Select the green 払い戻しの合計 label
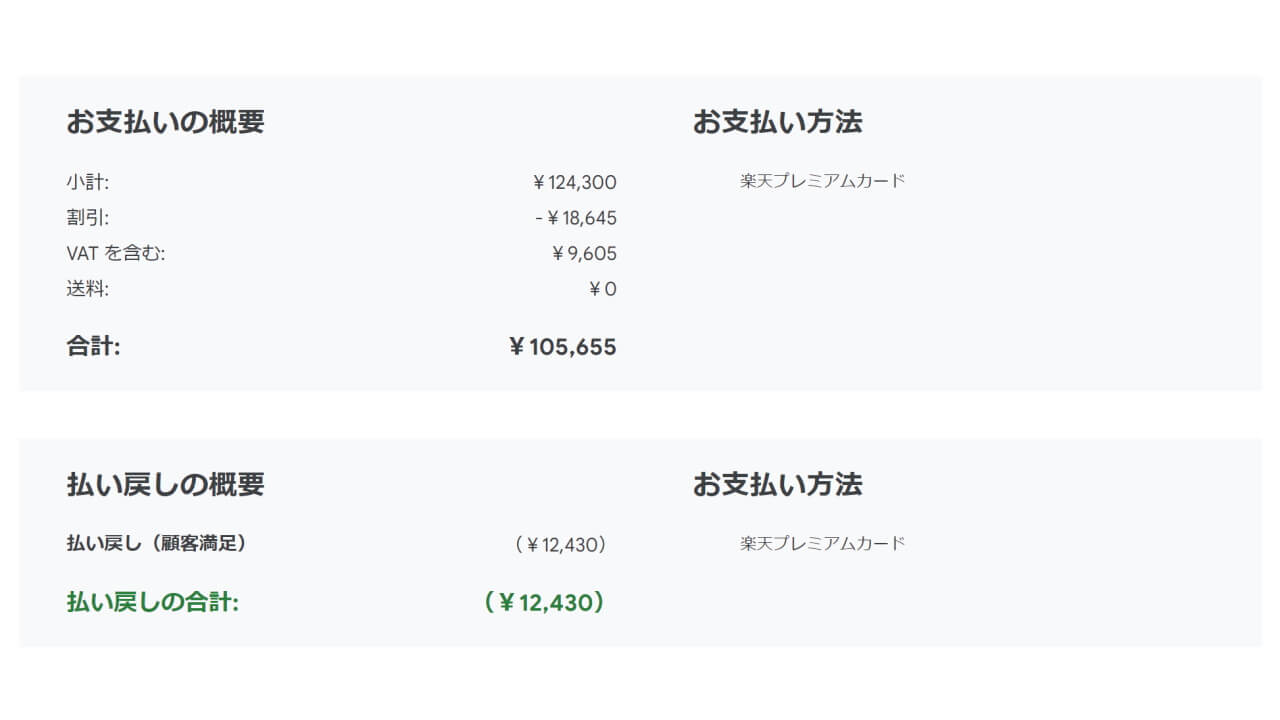This screenshot has width=1280, height=720. (152, 602)
